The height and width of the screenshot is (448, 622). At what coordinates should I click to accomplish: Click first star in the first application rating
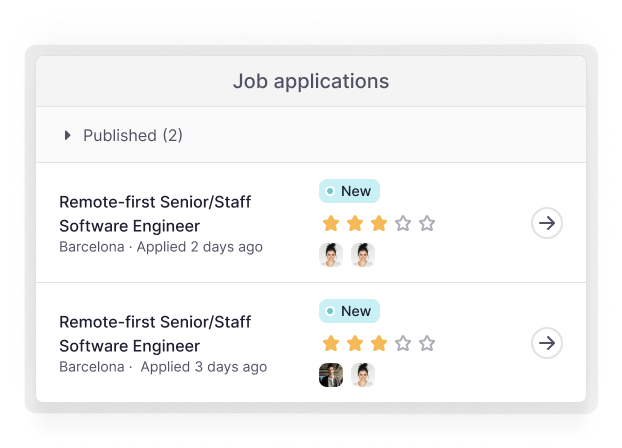(331, 223)
